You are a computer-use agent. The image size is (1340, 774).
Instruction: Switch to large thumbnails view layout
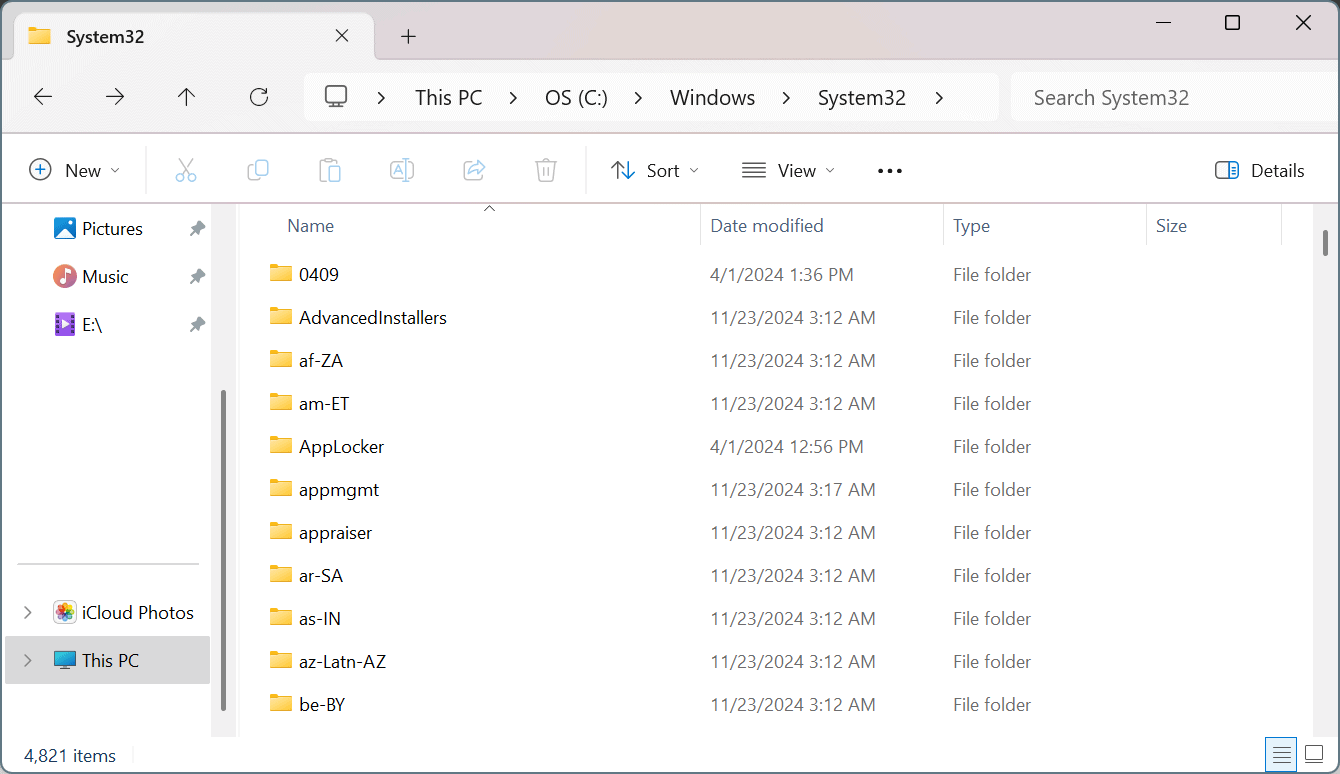tap(1314, 754)
